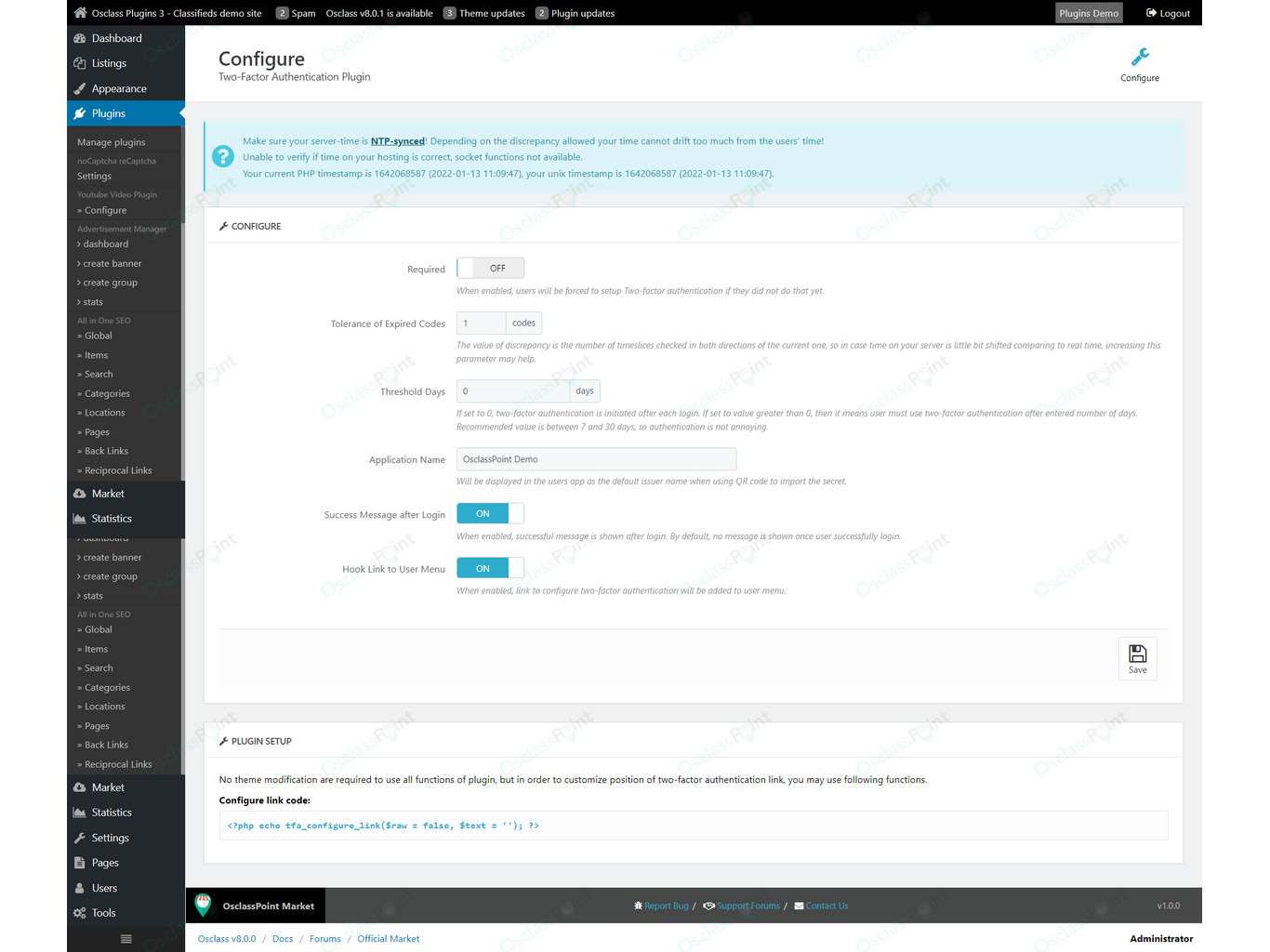Toggle the Required switch currently OFF
Screen dimensions: 1270x952
491,268
